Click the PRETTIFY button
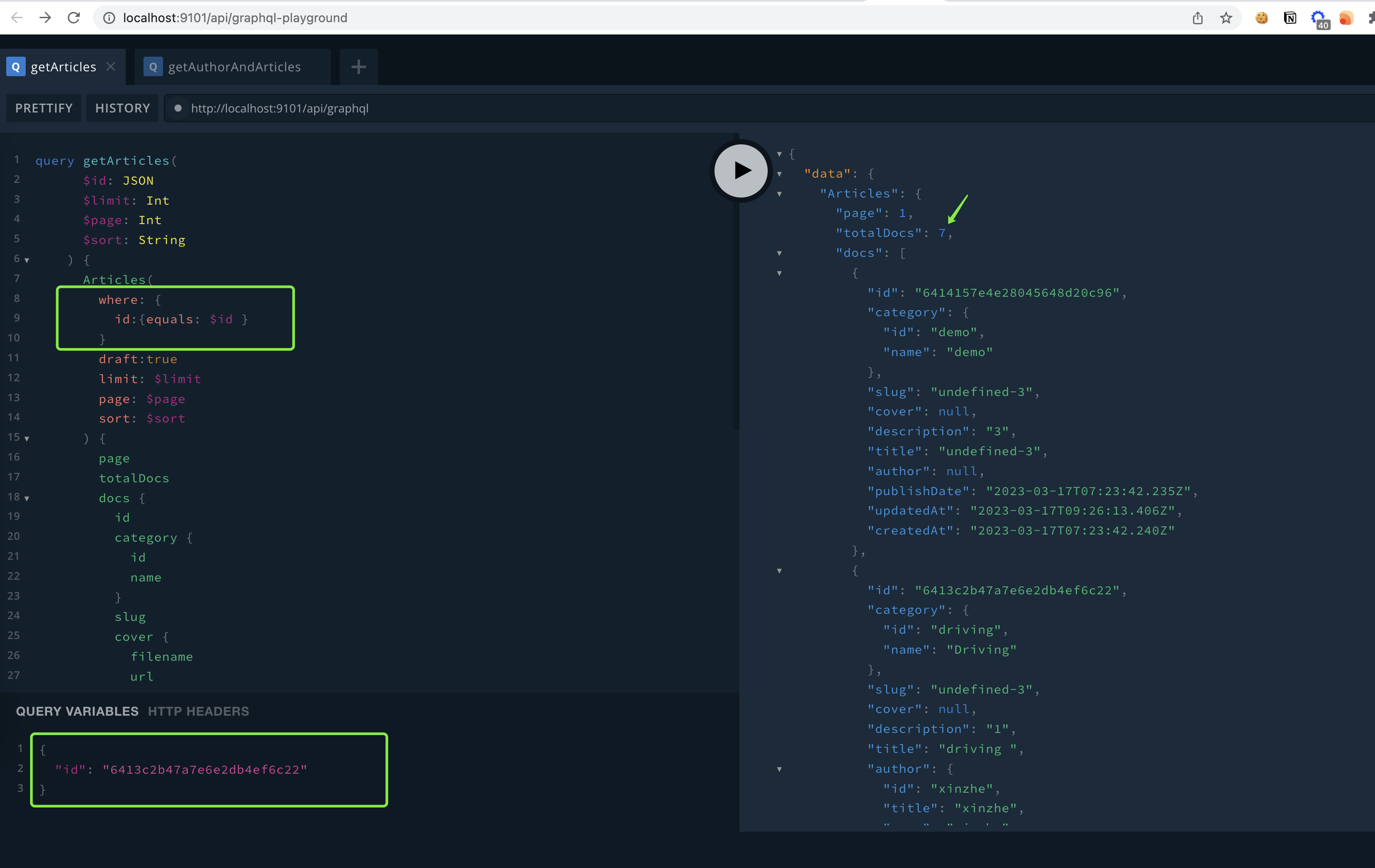 [43, 107]
